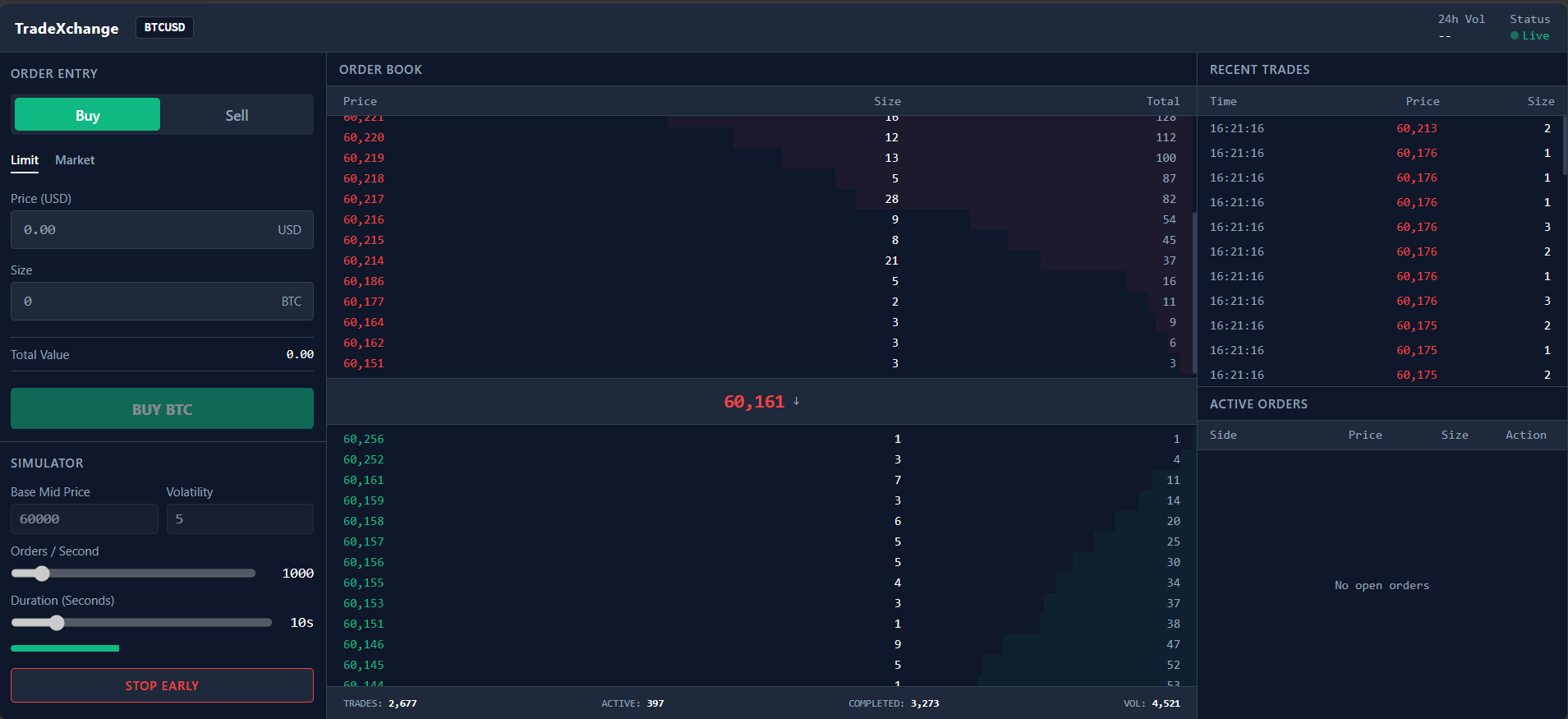Image resolution: width=1568 pixels, height=719 pixels.
Task: Choose the bid price 60,146
Action: (x=364, y=644)
